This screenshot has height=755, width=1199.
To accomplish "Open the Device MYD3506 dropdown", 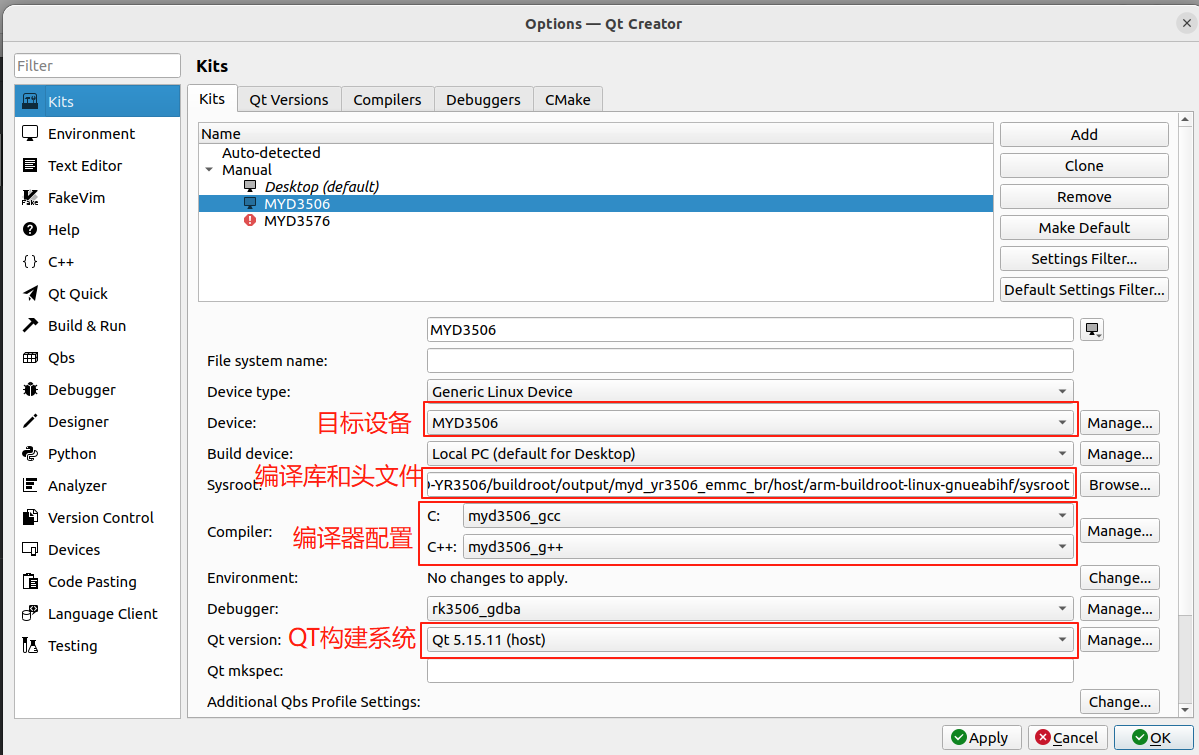I will tap(750, 422).
